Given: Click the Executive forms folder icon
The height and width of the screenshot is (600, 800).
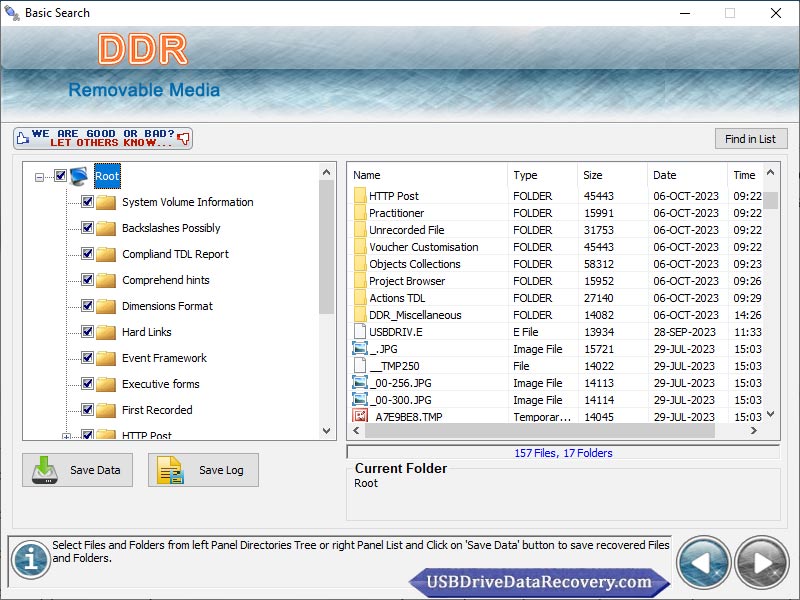Looking at the screenshot, I should [x=106, y=384].
